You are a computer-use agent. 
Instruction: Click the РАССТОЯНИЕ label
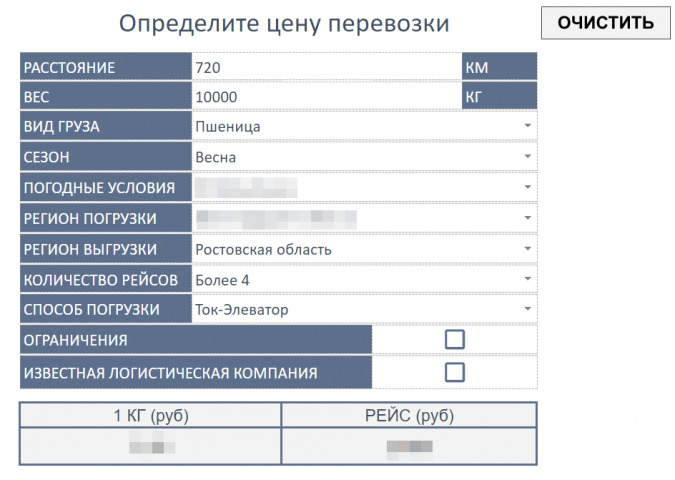point(105,67)
